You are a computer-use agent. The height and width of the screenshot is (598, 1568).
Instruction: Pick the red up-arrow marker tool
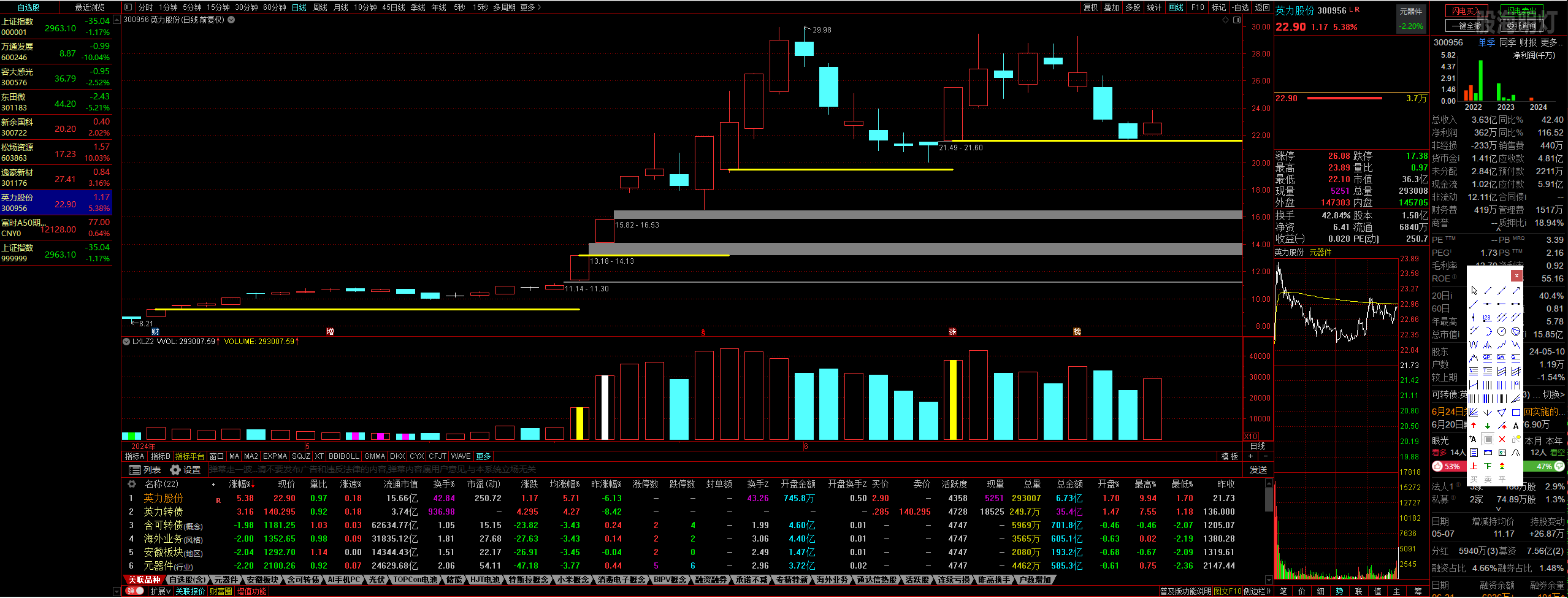tap(1474, 425)
